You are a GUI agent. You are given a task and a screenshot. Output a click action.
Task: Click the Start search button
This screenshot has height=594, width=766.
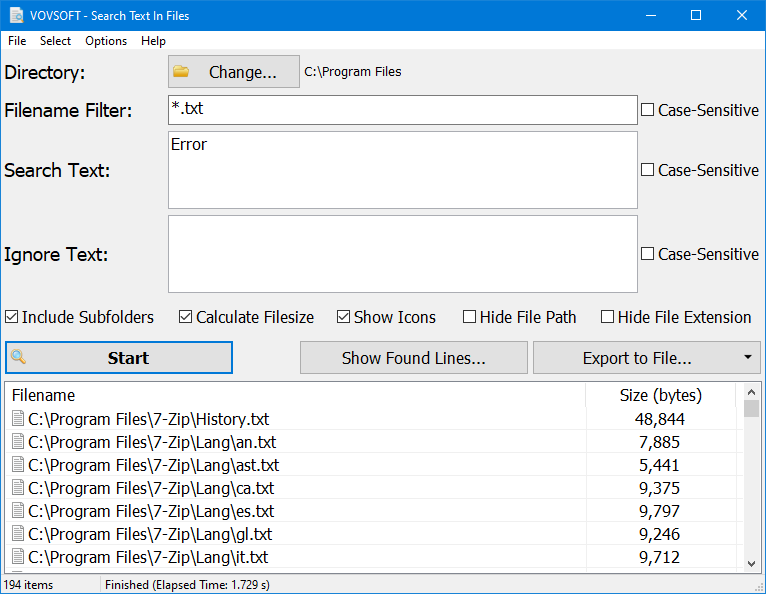click(119, 358)
